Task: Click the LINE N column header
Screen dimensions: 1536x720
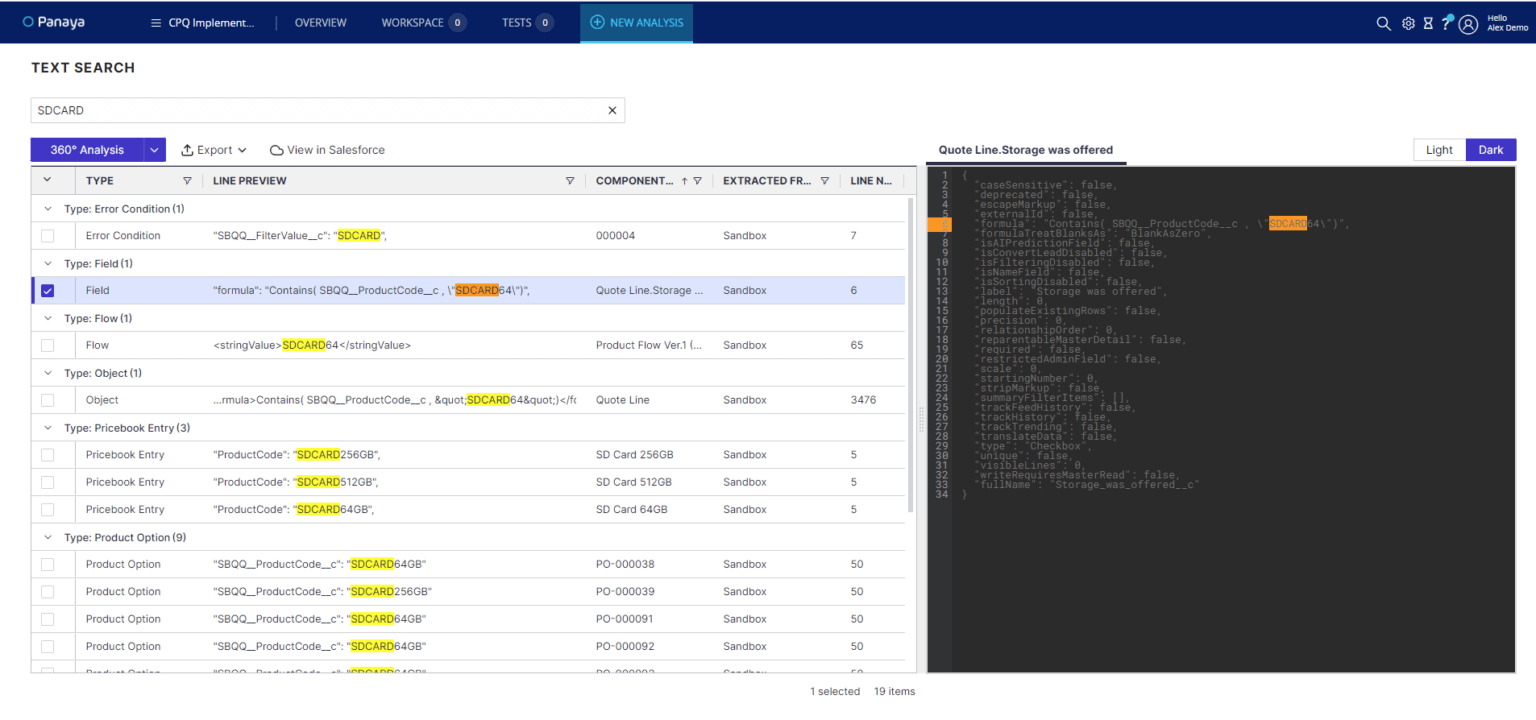Action: pyautogui.click(x=872, y=181)
